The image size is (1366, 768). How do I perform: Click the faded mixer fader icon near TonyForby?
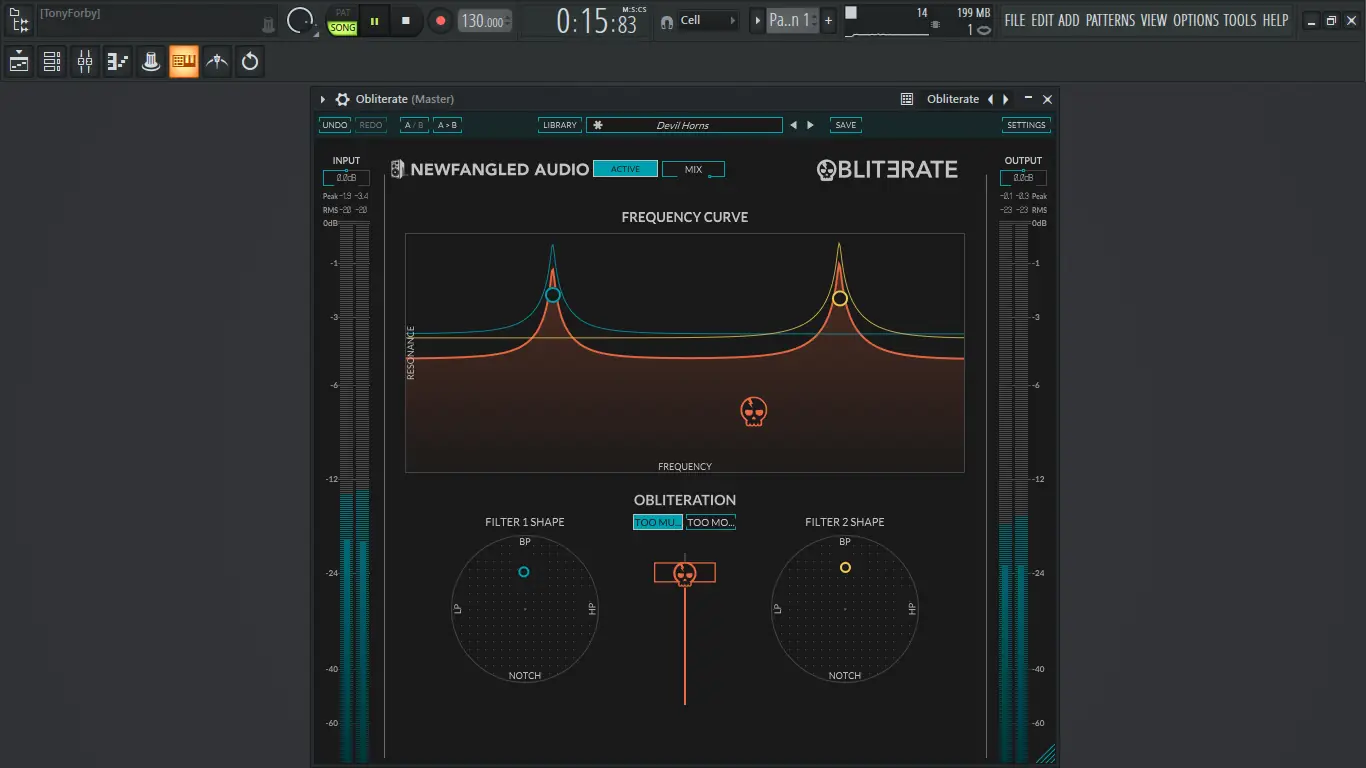tap(268, 23)
